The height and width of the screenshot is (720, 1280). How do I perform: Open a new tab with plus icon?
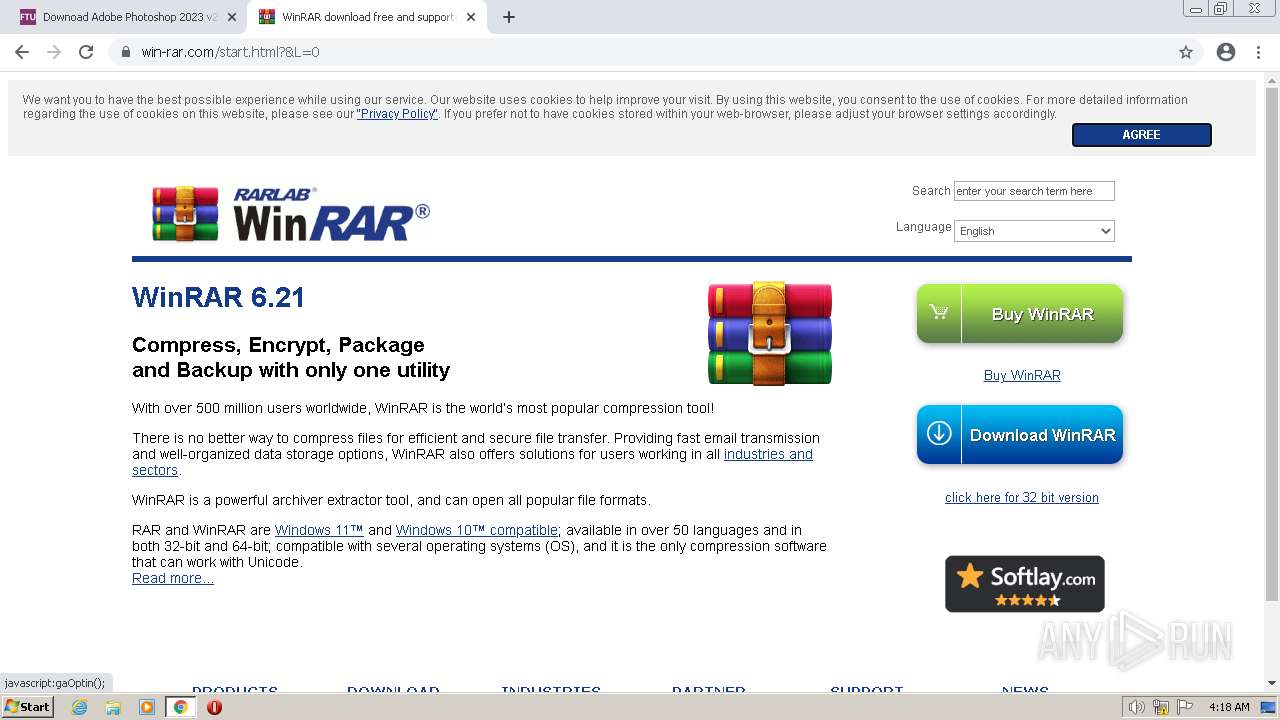click(509, 17)
